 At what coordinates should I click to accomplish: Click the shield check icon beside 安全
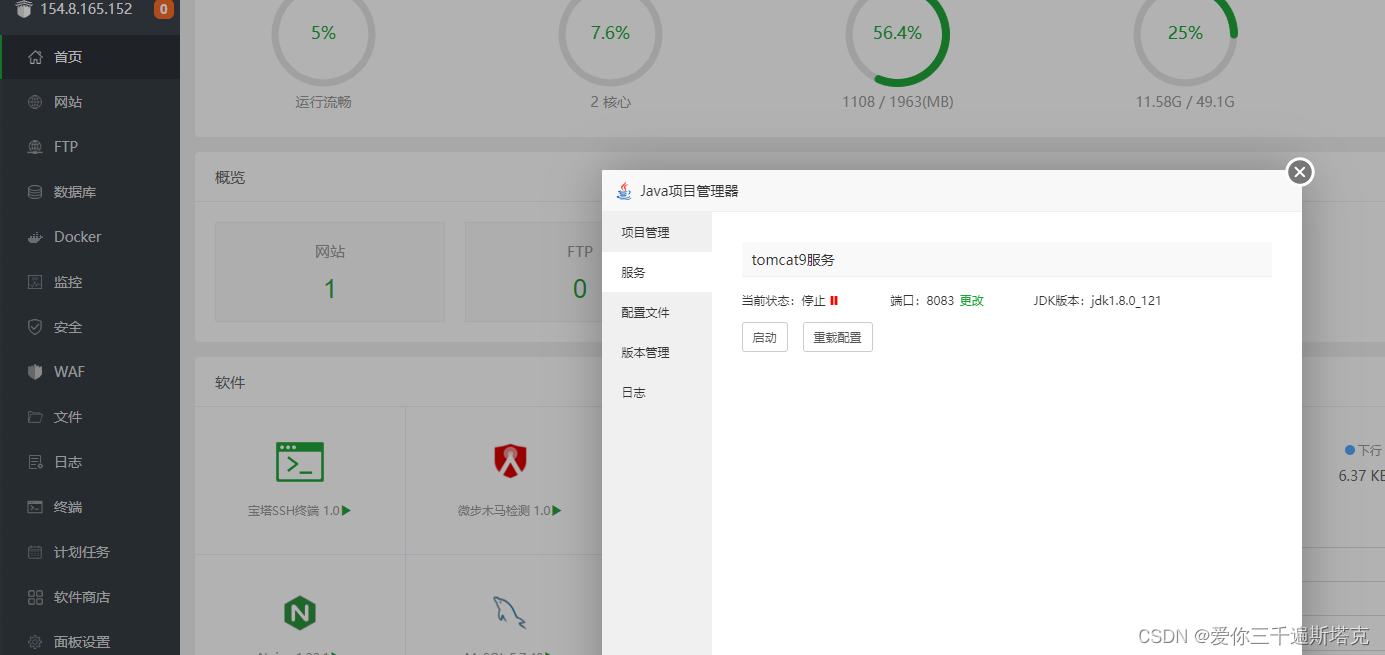click(x=36, y=327)
